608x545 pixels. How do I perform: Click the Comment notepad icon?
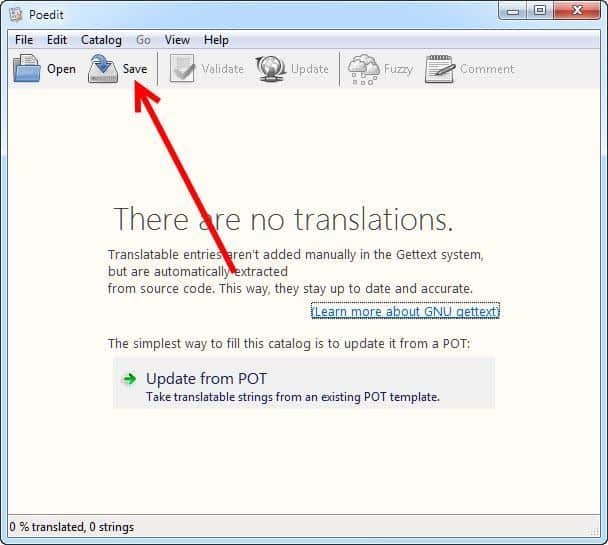[440, 69]
